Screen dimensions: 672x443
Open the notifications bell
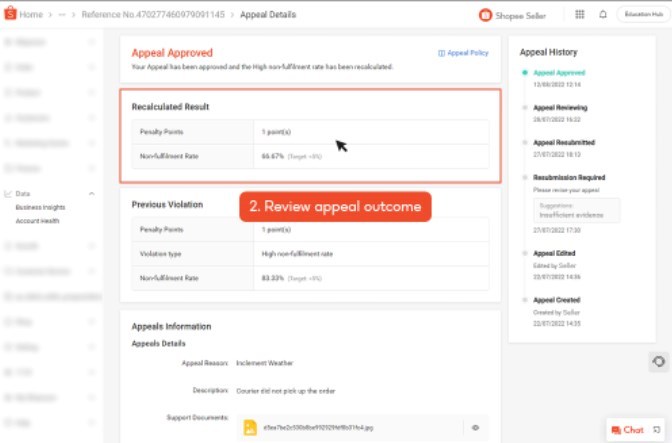pyautogui.click(x=603, y=15)
